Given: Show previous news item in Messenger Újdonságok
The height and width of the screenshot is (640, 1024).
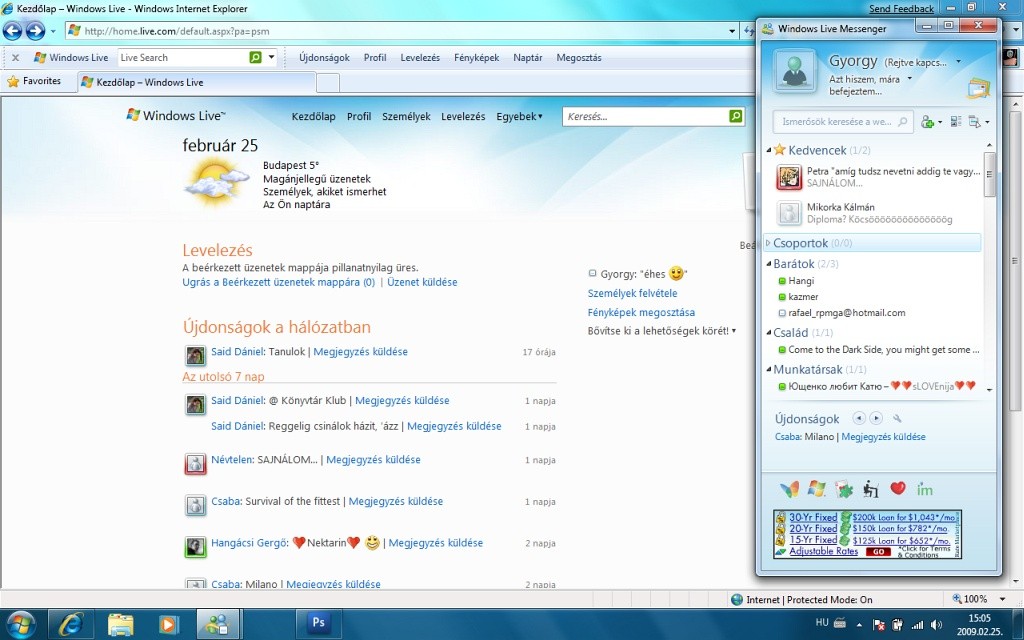Looking at the screenshot, I should (859, 419).
